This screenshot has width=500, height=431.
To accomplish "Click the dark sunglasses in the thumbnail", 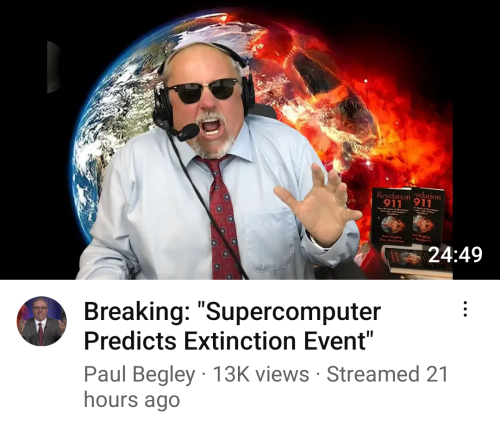I will click(203, 89).
